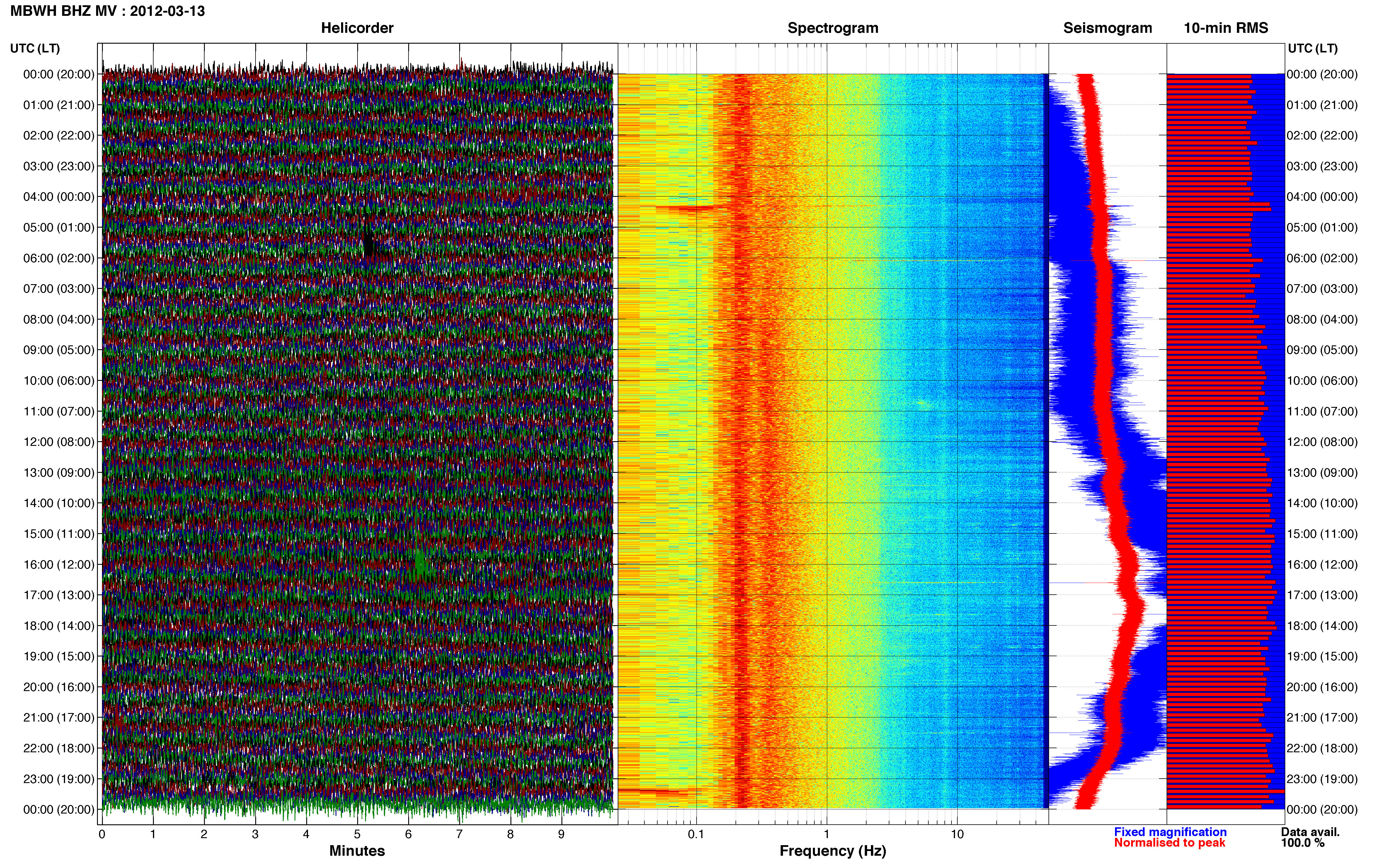Click the right 21:00 (17:00) time label
The image size is (1389, 868).
coord(1322,718)
